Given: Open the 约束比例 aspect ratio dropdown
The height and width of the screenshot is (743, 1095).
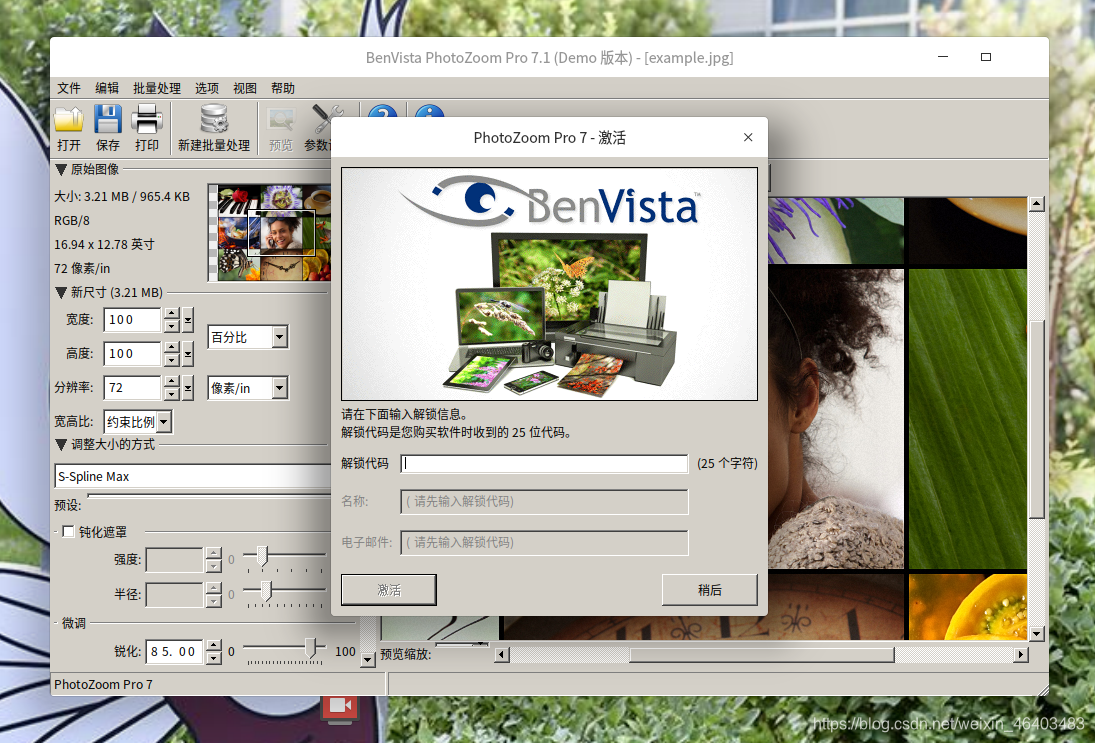Looking at the screenshot, I should click(x=164, y=422).
